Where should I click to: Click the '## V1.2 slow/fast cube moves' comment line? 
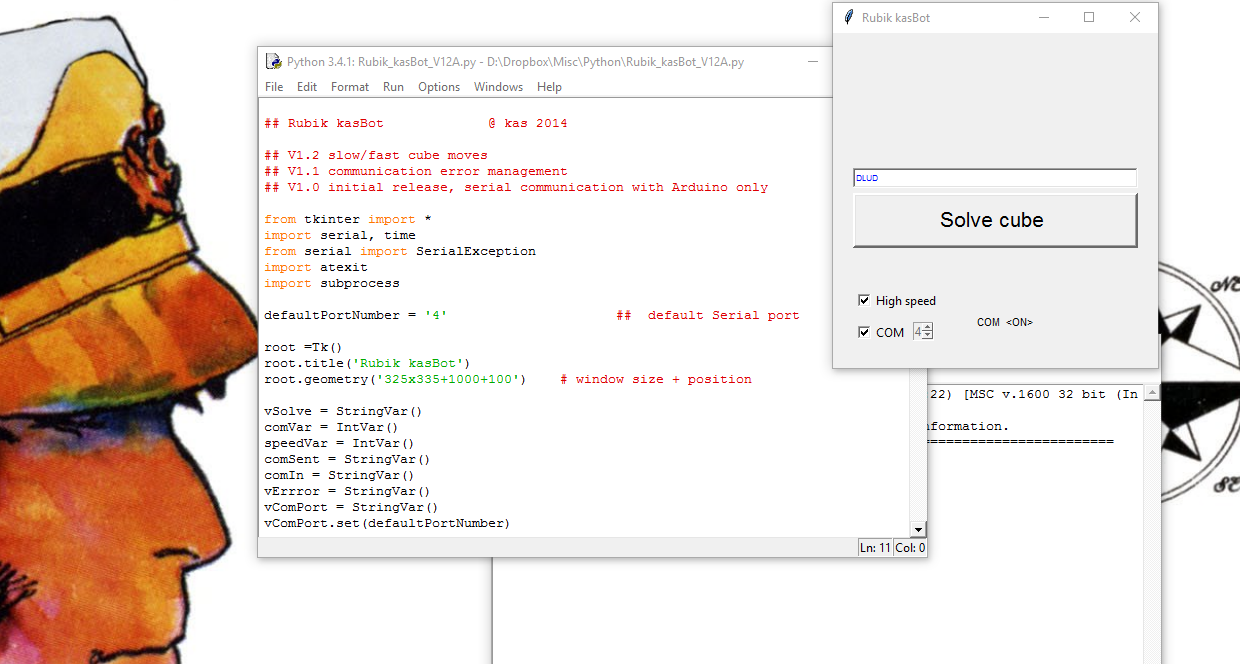point(376,155)
